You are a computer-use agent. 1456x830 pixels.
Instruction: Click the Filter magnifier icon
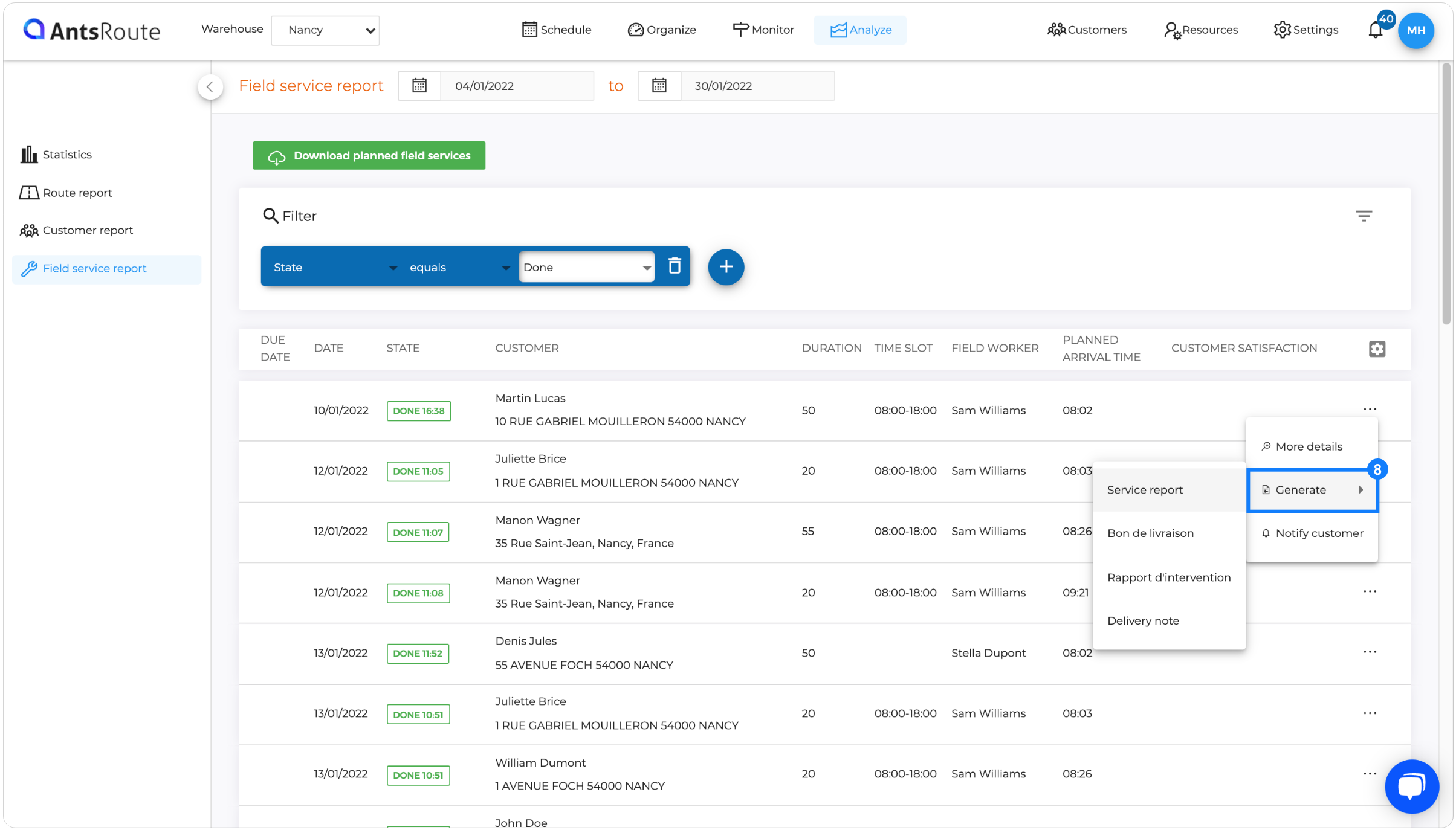coord(270,216)
